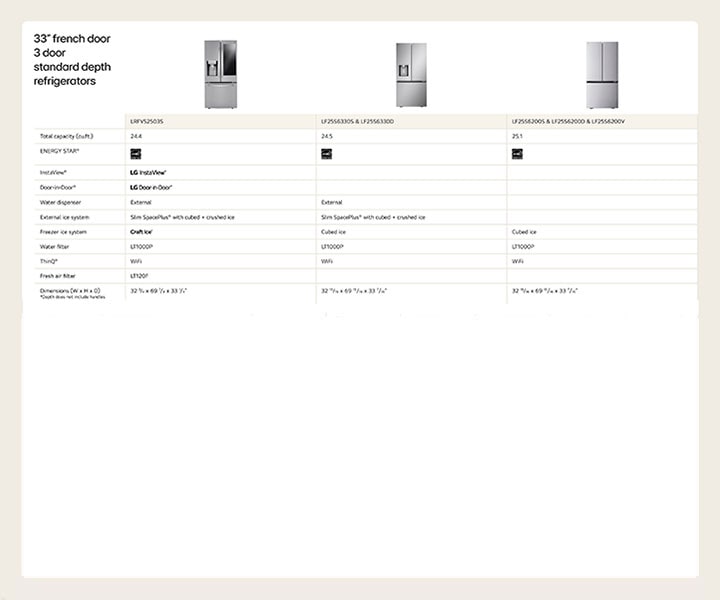Click LT1000P water filter cell for LF25S6200S

pos(523,247)
